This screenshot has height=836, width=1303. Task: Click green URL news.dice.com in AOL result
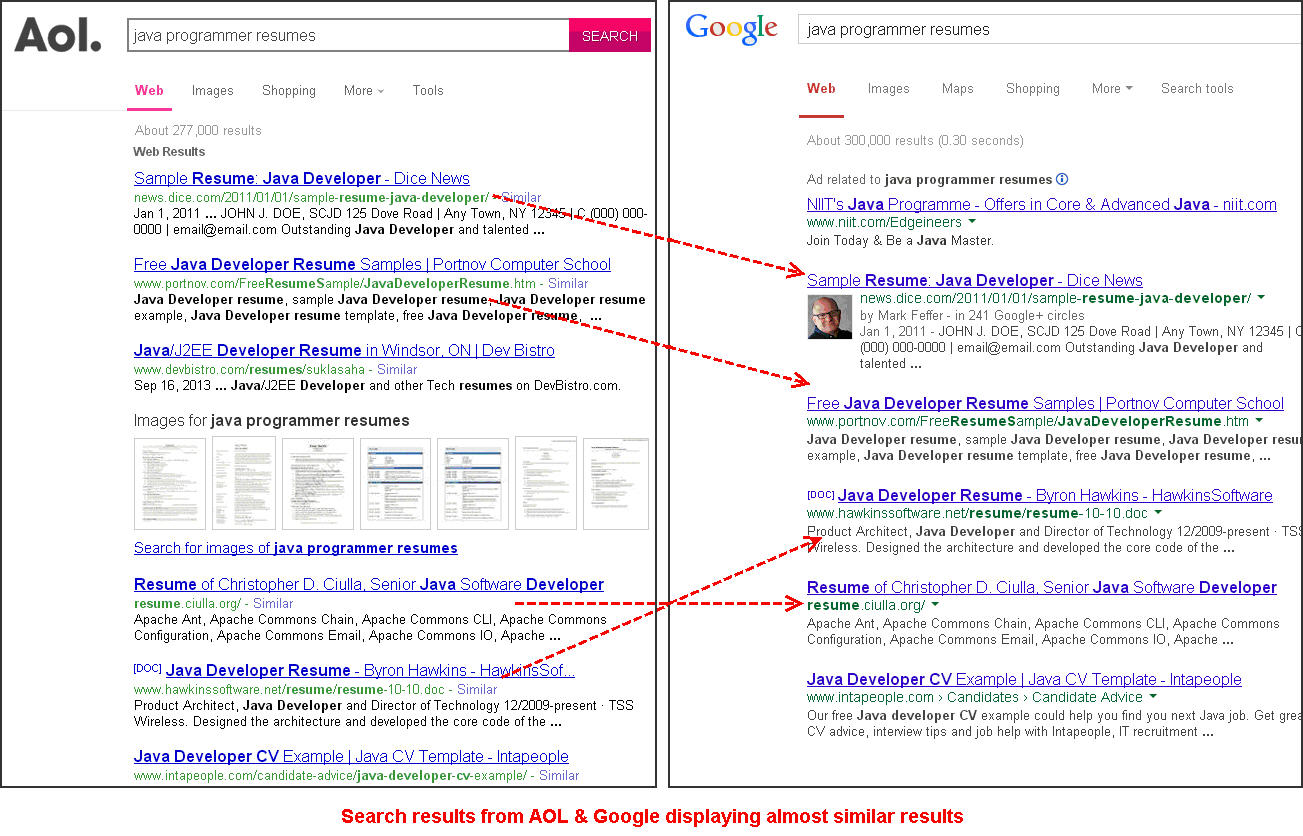(x=311, y=198)
